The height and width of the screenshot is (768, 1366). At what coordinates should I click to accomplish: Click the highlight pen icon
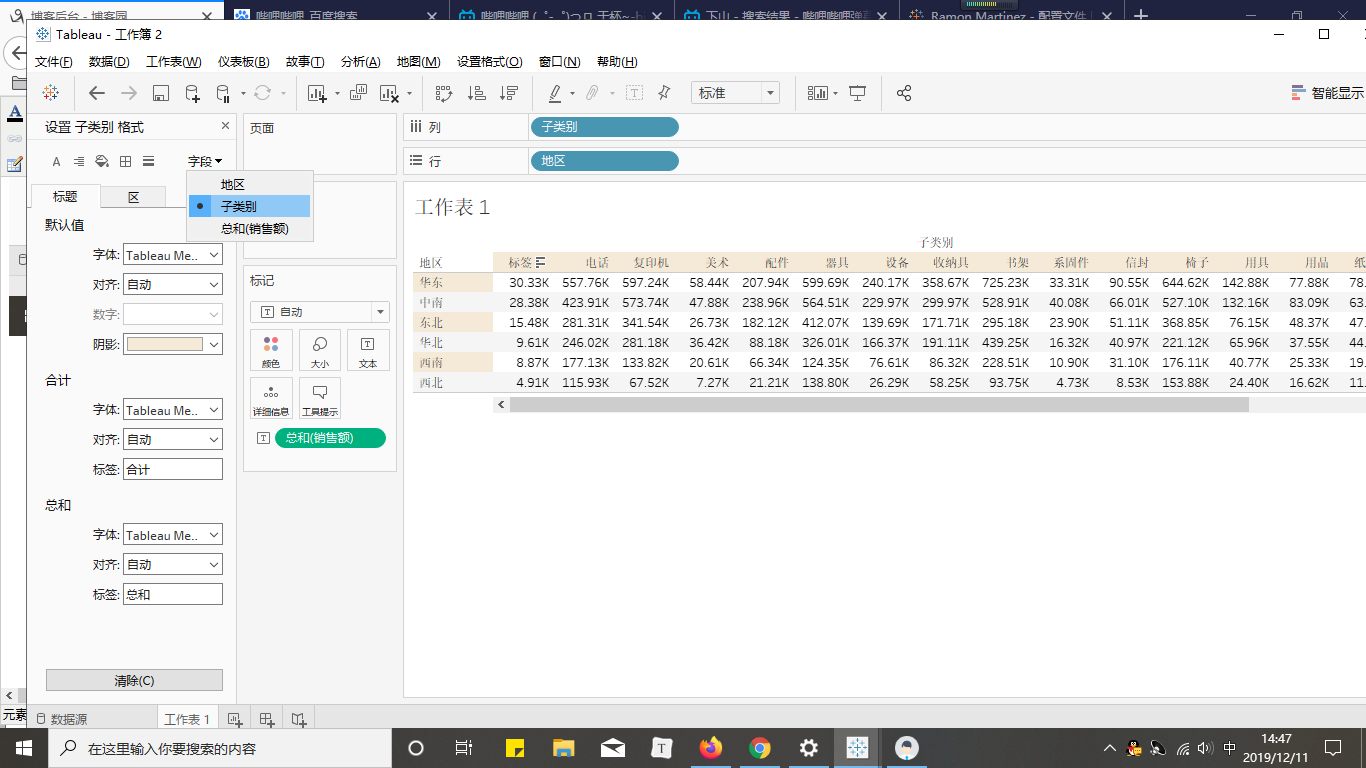pos(555,93)
